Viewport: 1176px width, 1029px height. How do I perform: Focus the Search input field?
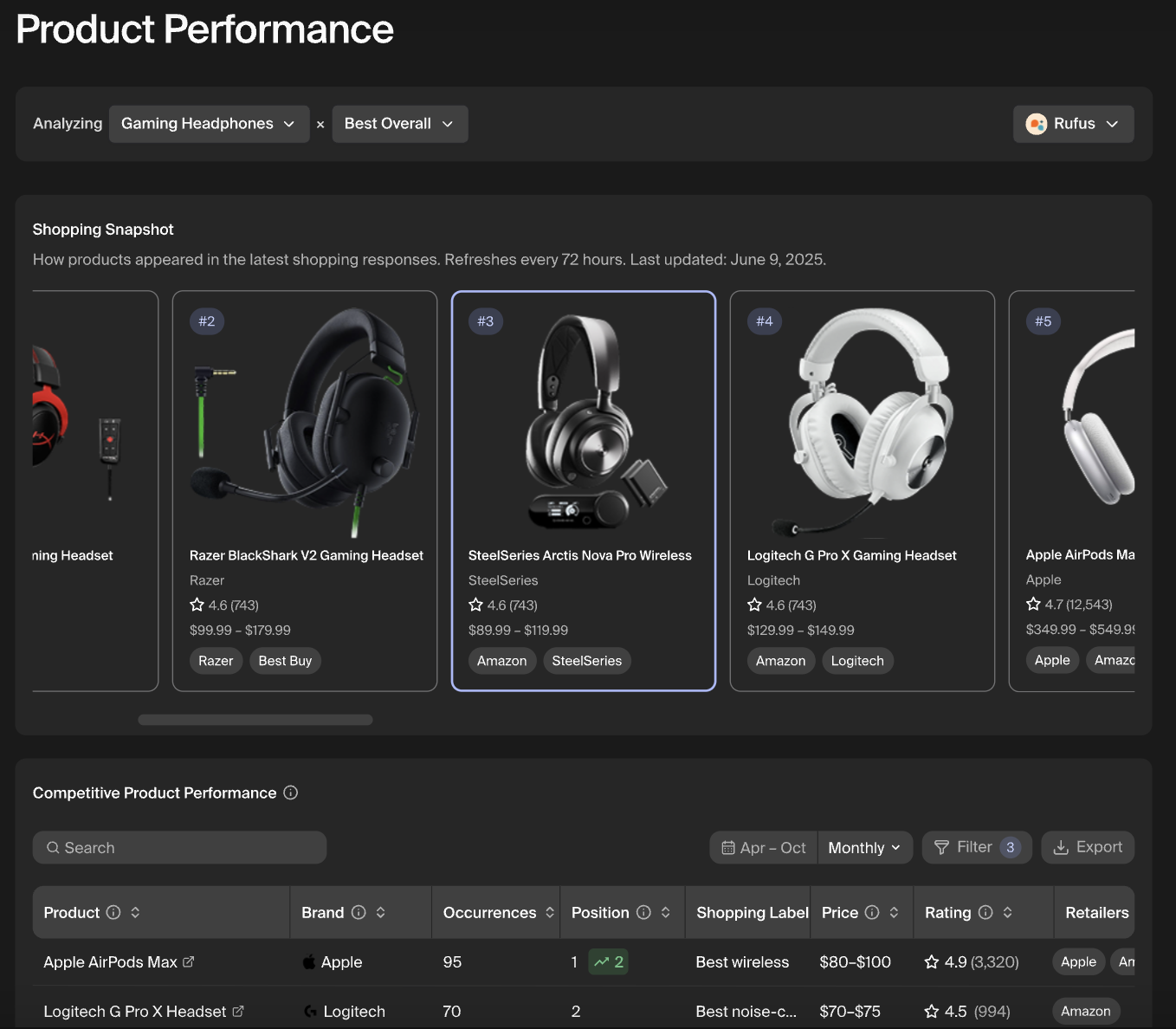pos(179,848)
